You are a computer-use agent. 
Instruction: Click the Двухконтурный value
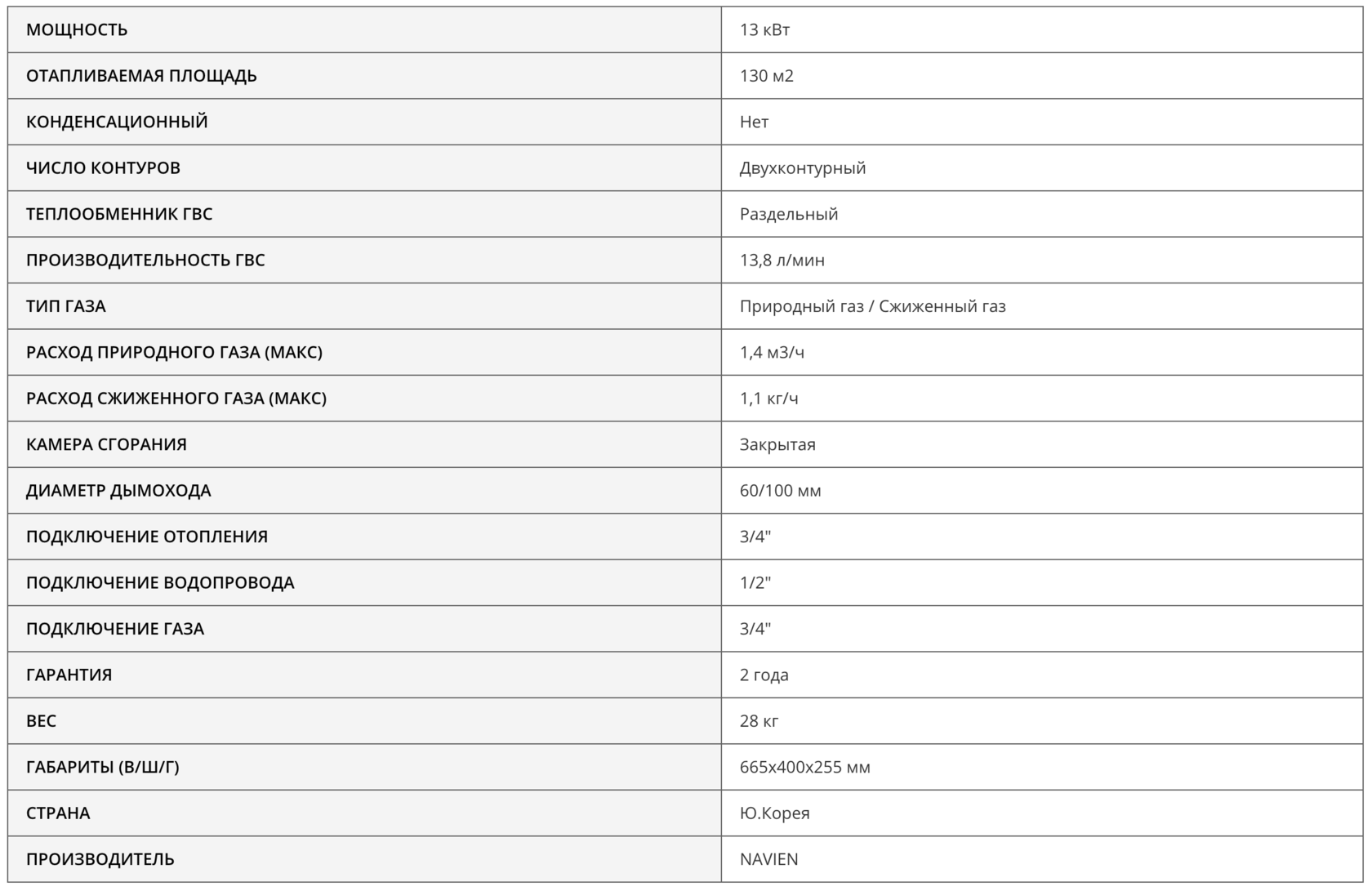802,168
